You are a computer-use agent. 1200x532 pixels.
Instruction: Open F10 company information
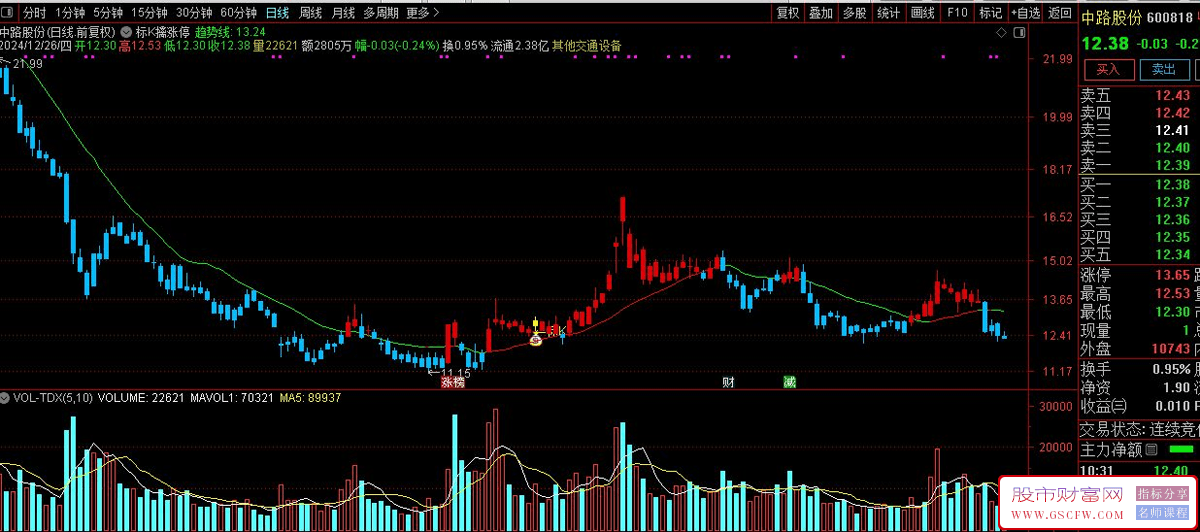(957, 13)
